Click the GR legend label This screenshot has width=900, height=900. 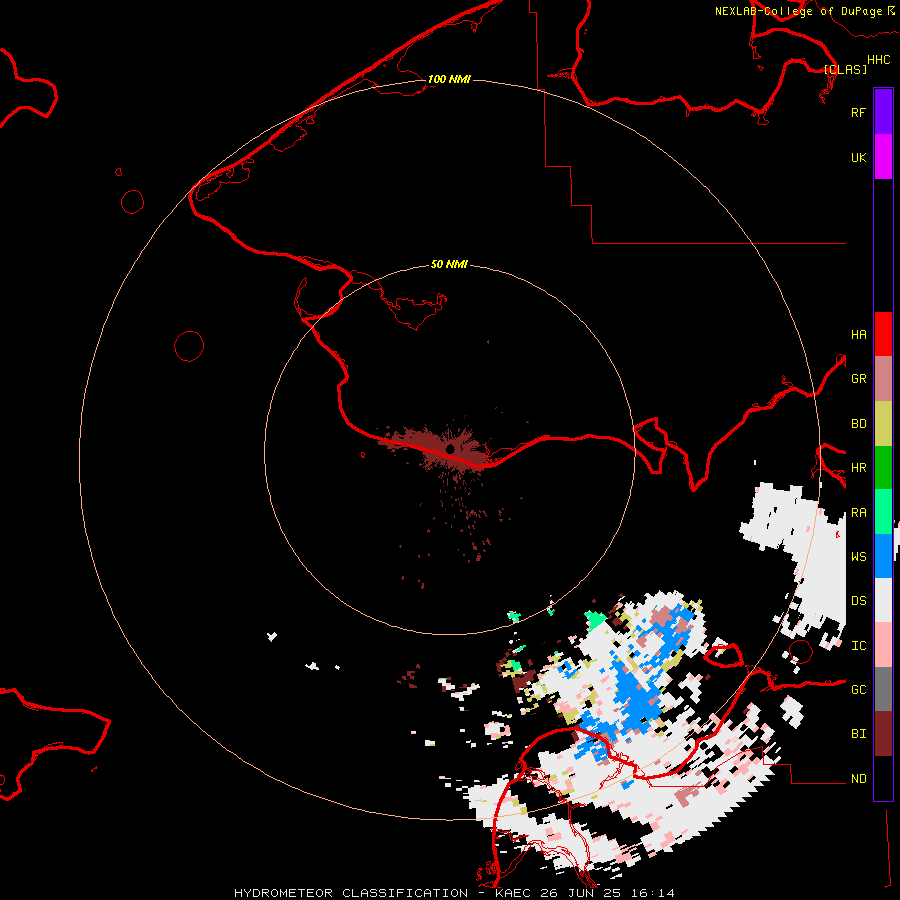(858, 379)
